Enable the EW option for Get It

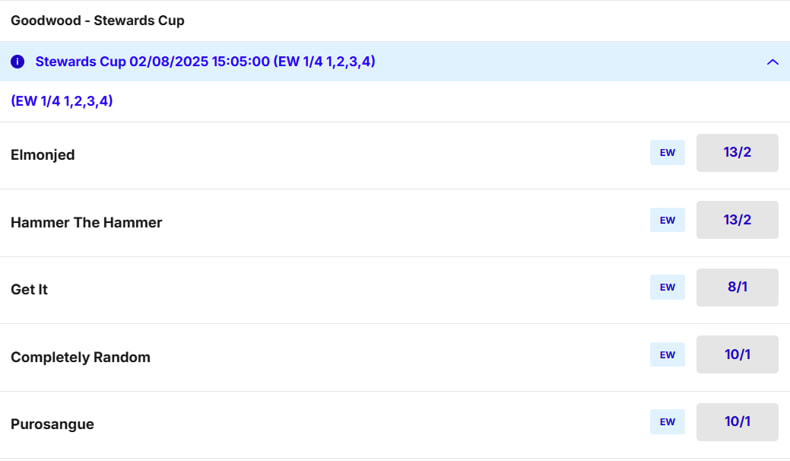point(667,287)
